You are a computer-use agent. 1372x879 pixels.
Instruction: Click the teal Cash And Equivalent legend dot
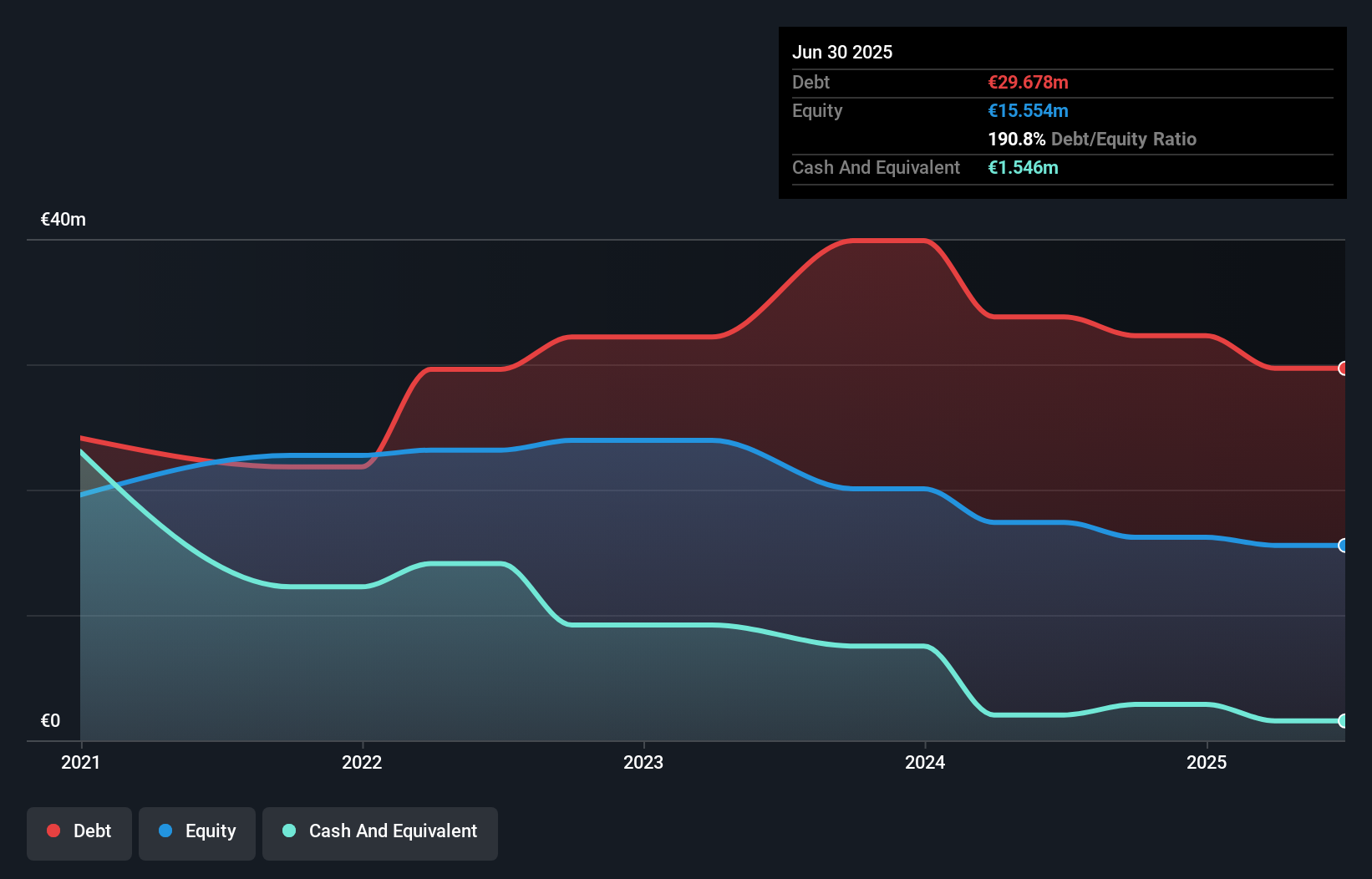[288, 831]
